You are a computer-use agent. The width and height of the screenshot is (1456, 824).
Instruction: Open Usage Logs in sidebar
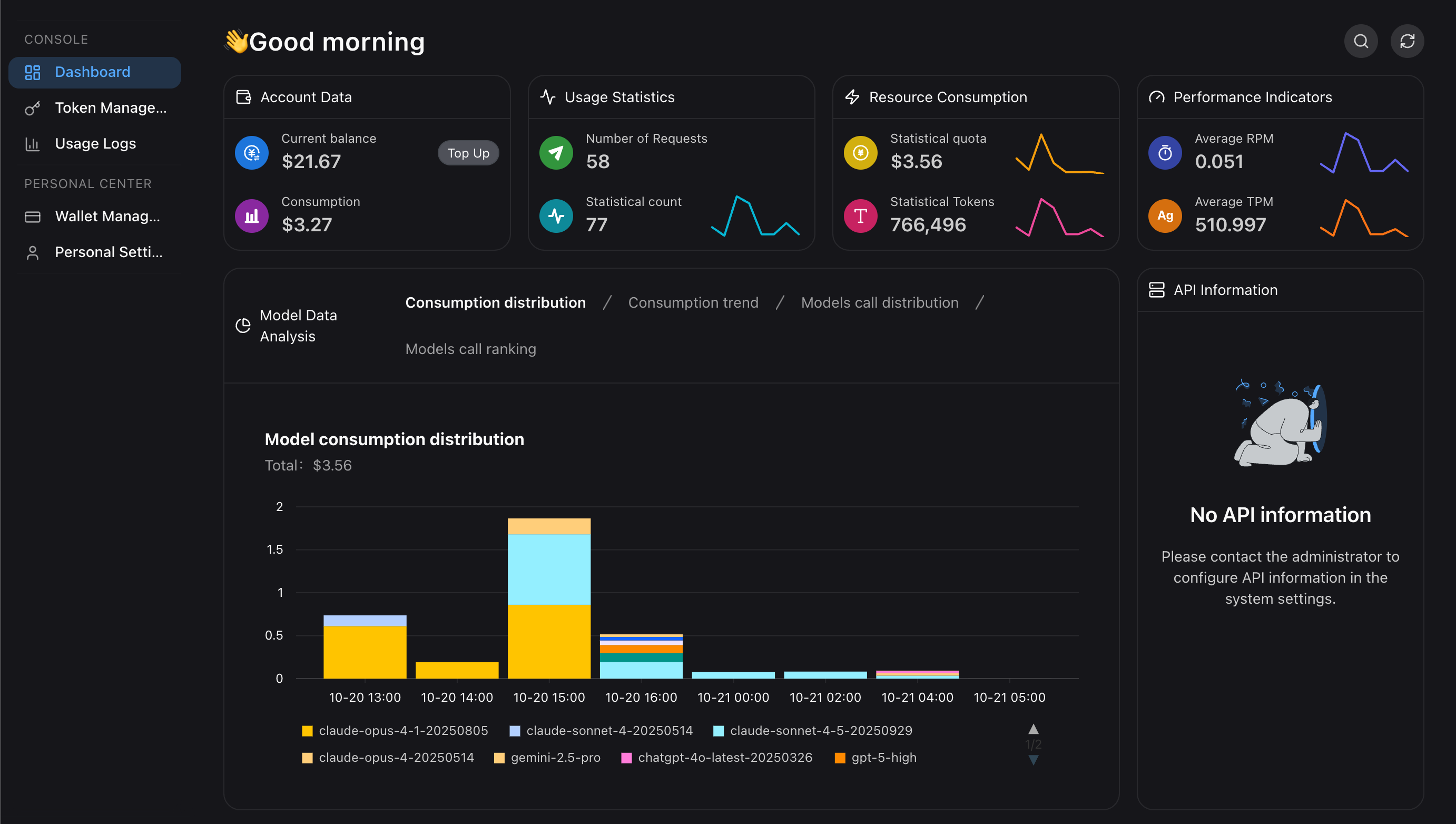[95, 144]
